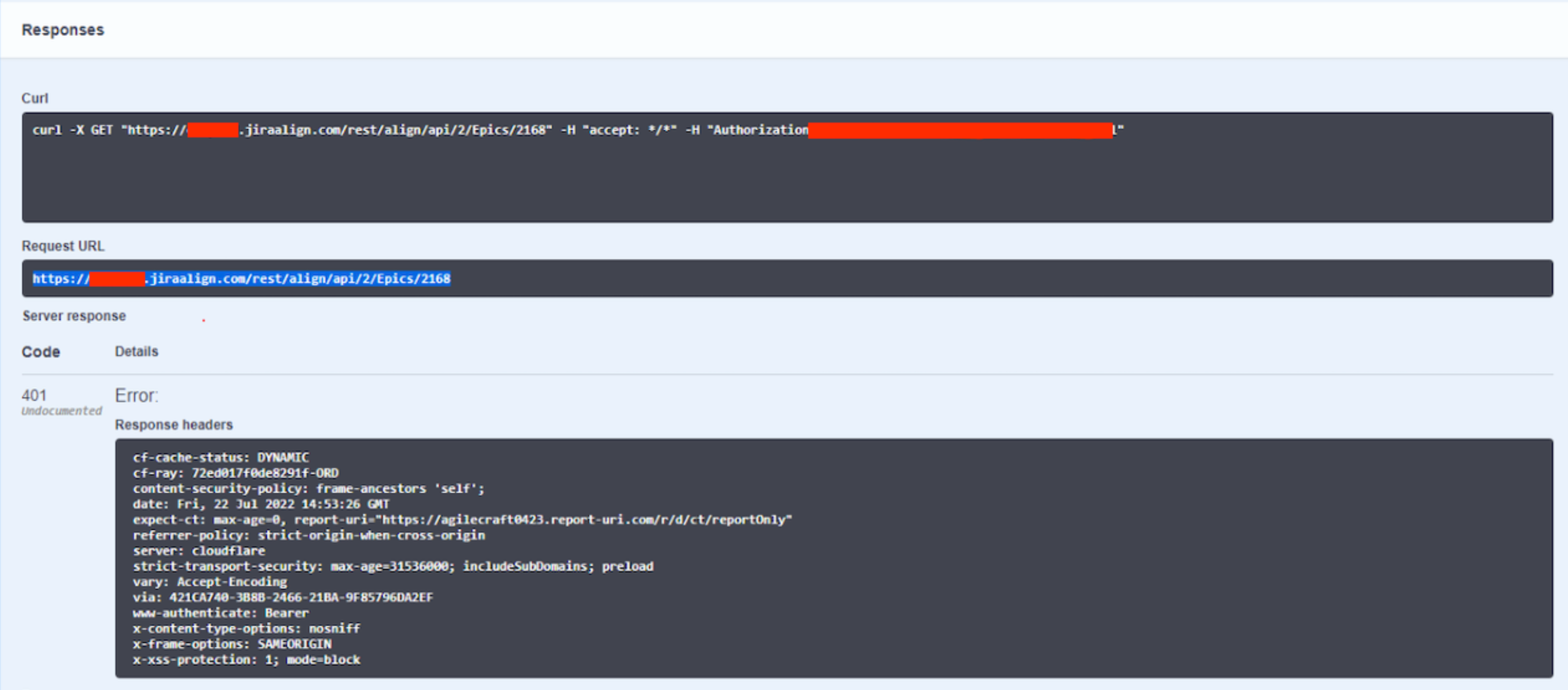Click the date: Fri, 22 Jul 2022 line
The height and width of the screenshot is (690, 1568).
click(261, 504)
